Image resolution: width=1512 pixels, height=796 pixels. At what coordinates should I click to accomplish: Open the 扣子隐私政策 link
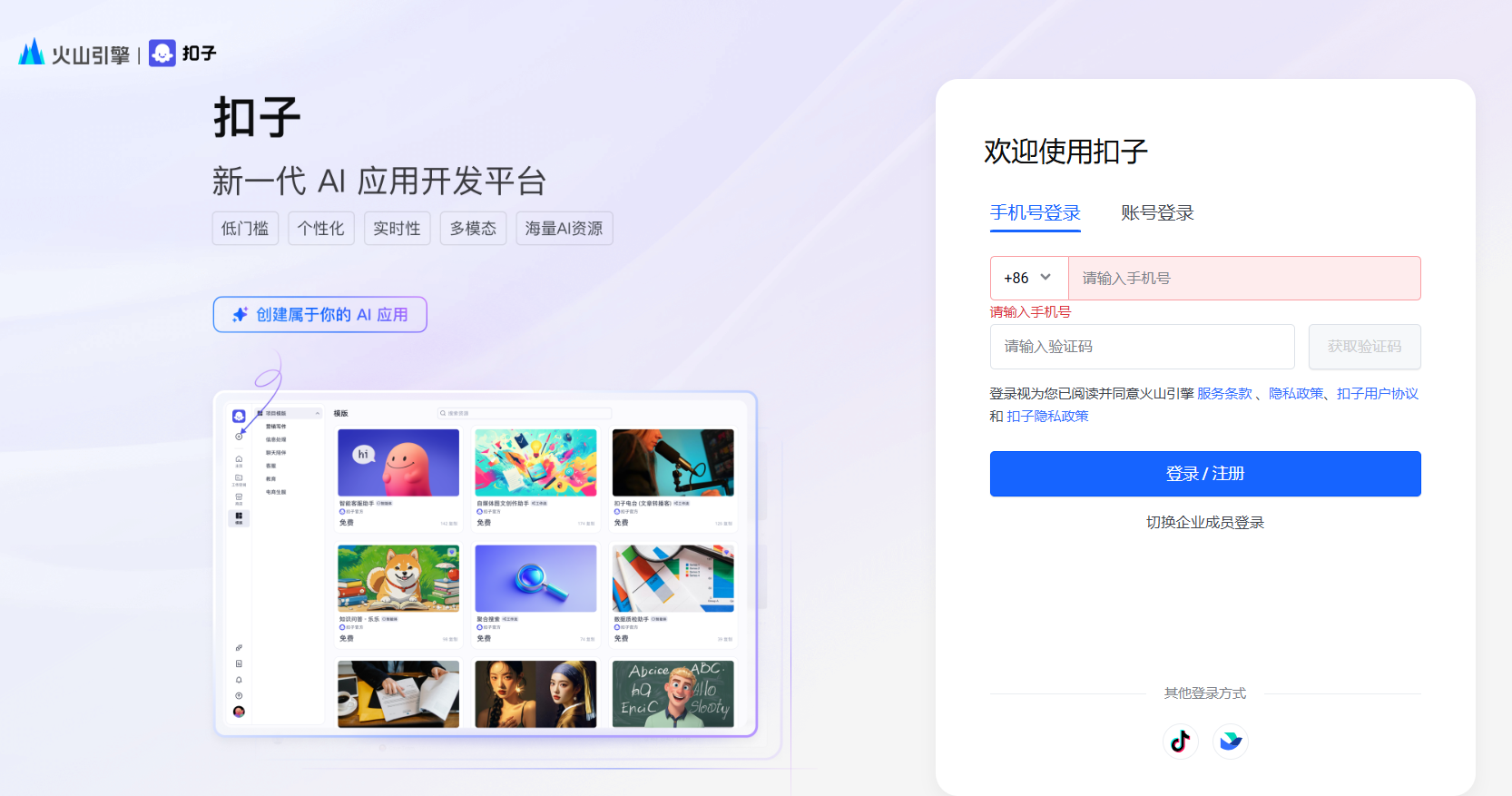click(x=1047, y=417)
